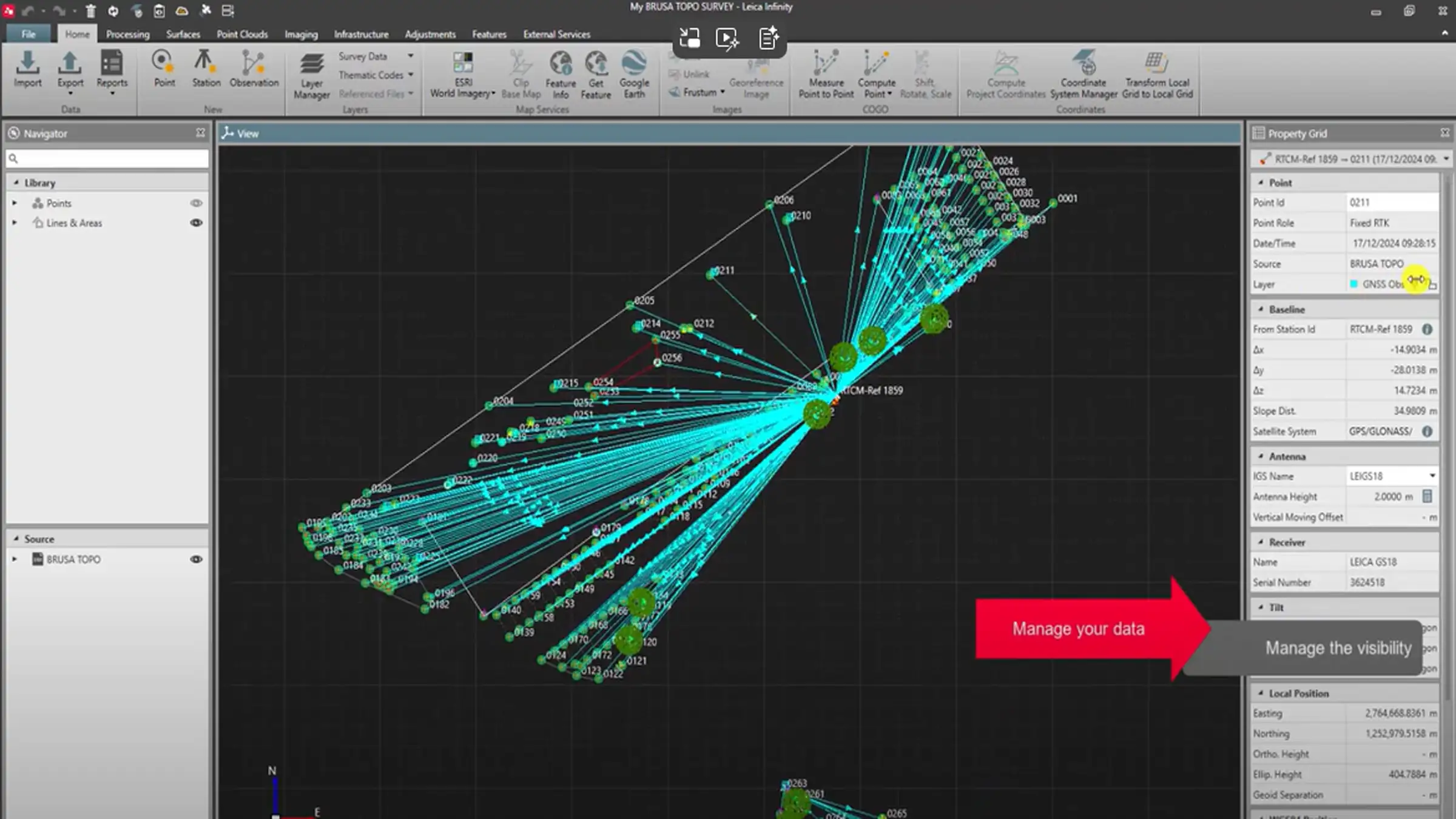The width and height of the screenshot is (1456, 819).
Task: Select Measure Point to Point tool
Action: click(826, 73)
